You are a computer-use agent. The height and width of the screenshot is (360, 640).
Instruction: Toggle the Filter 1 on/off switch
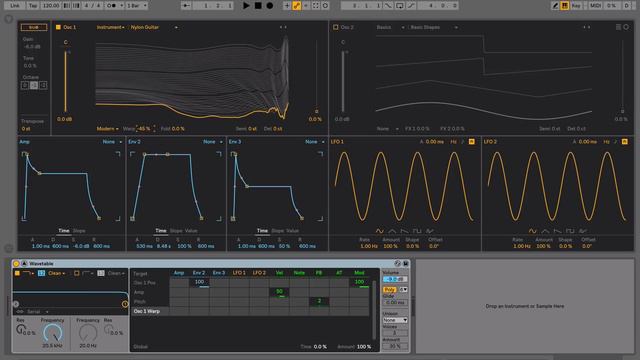[x=17, y=273]
